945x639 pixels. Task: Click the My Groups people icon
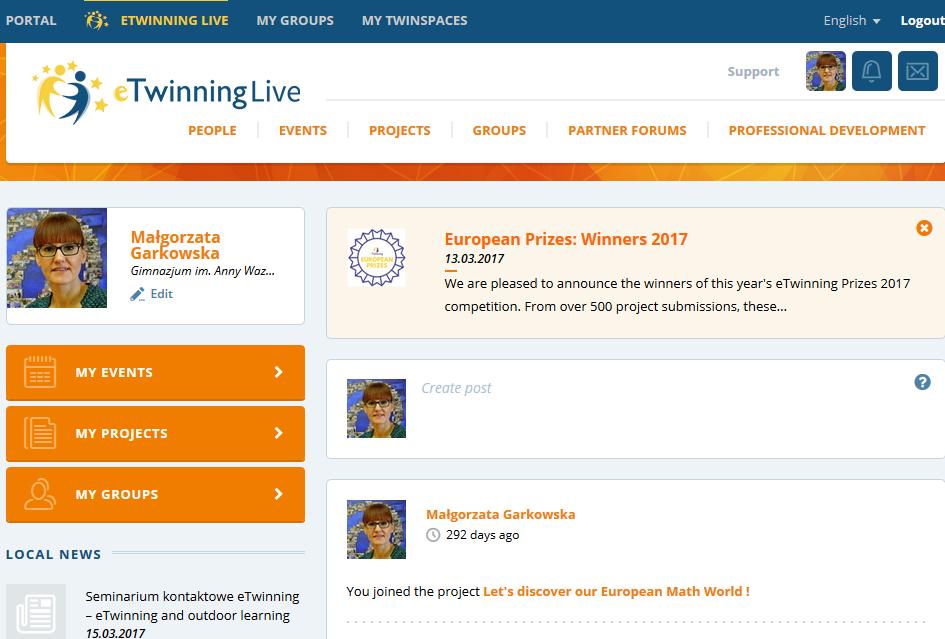(40, 494)
